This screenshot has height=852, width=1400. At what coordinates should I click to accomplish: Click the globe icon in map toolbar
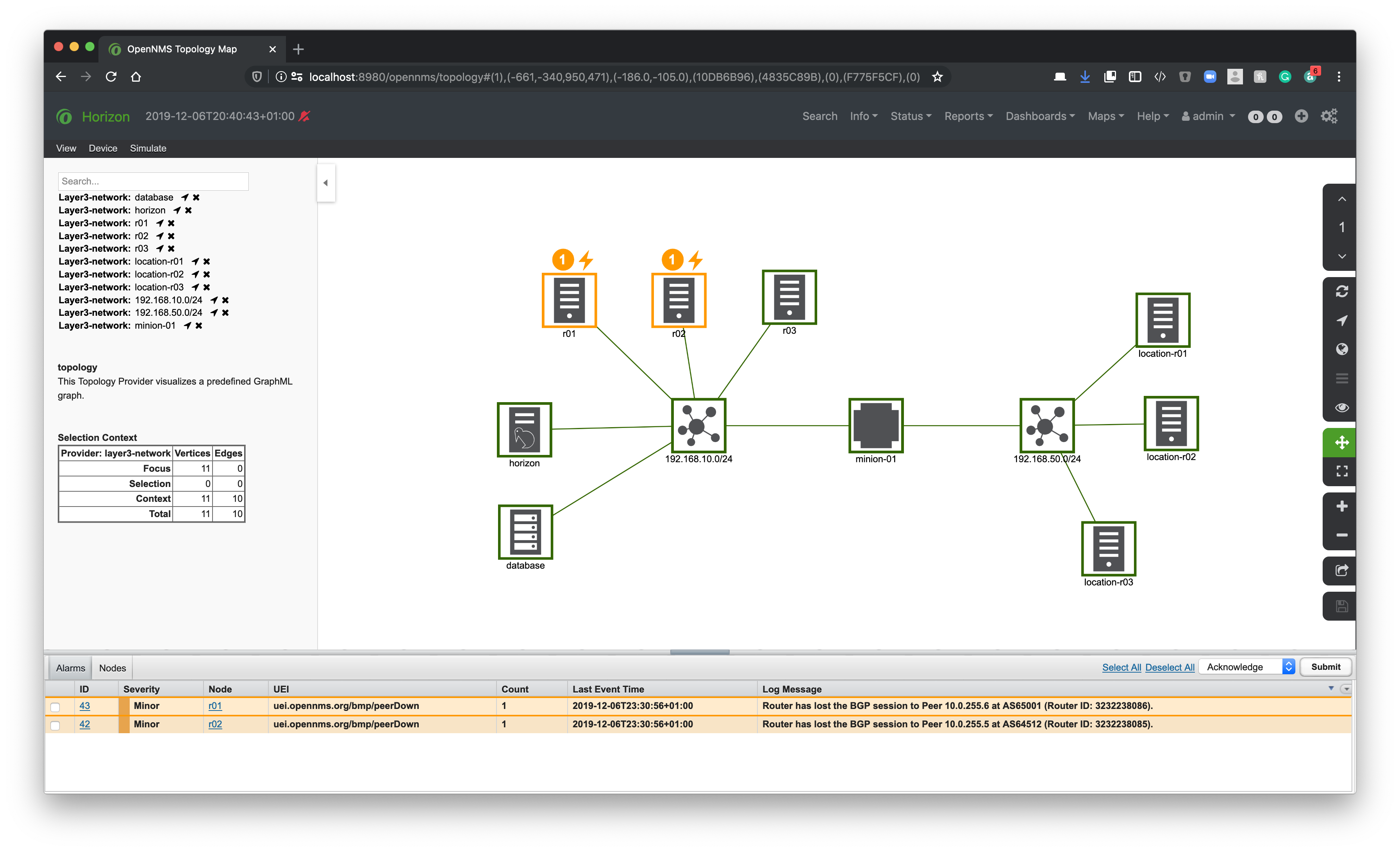(x=1341, y=349)
